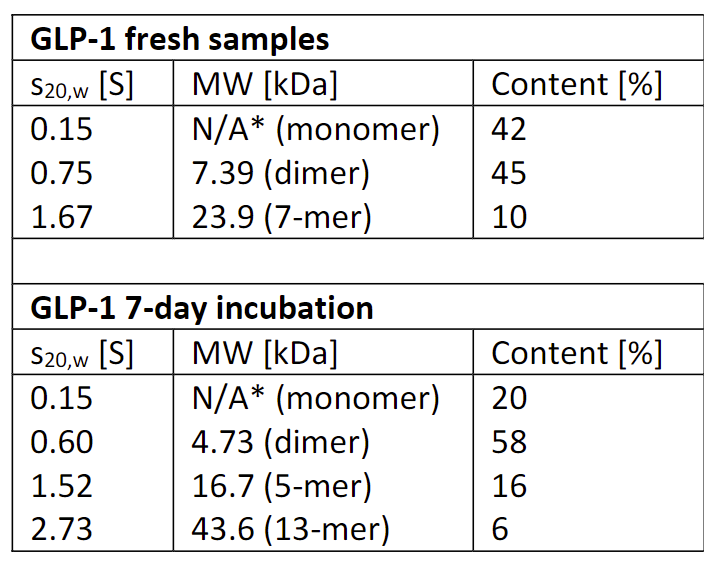Select the "GLP-1 7-day incubation" heading
Screen dimensions: 708x562
pyautogui.click(x=202, y=307)
